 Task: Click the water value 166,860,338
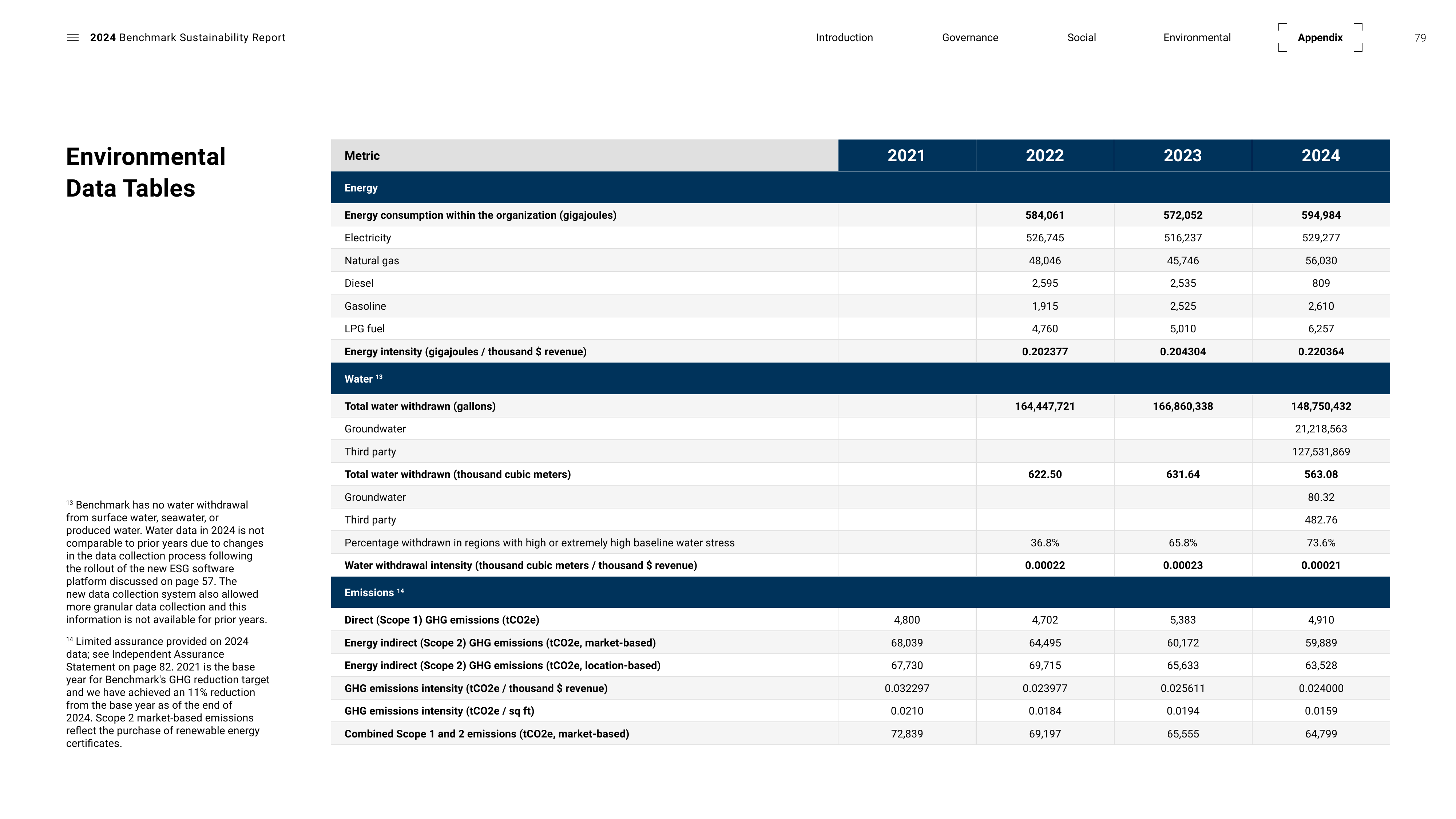[x=1182, y=406]
